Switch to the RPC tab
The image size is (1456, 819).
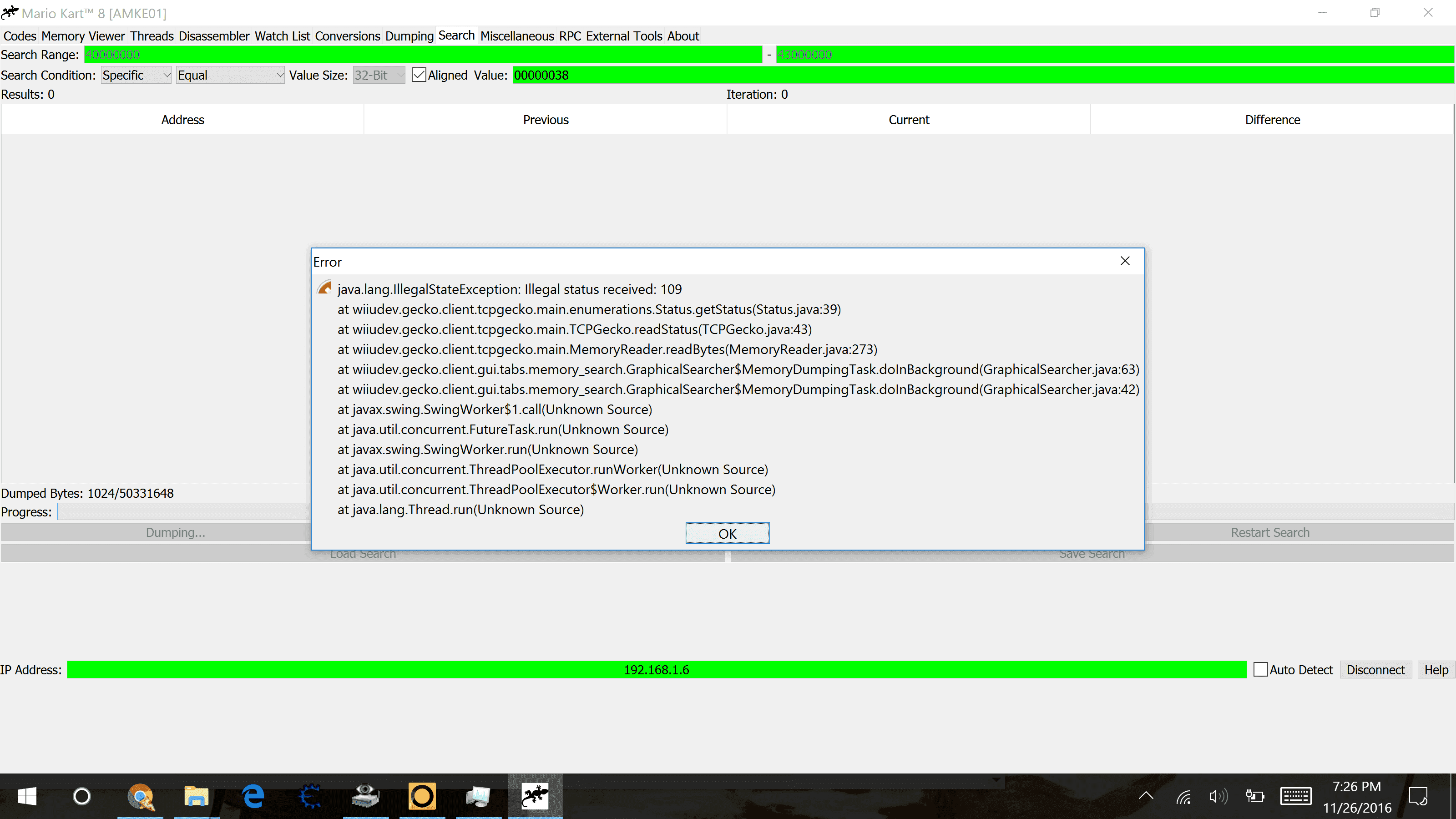click(x=570, y=36)
